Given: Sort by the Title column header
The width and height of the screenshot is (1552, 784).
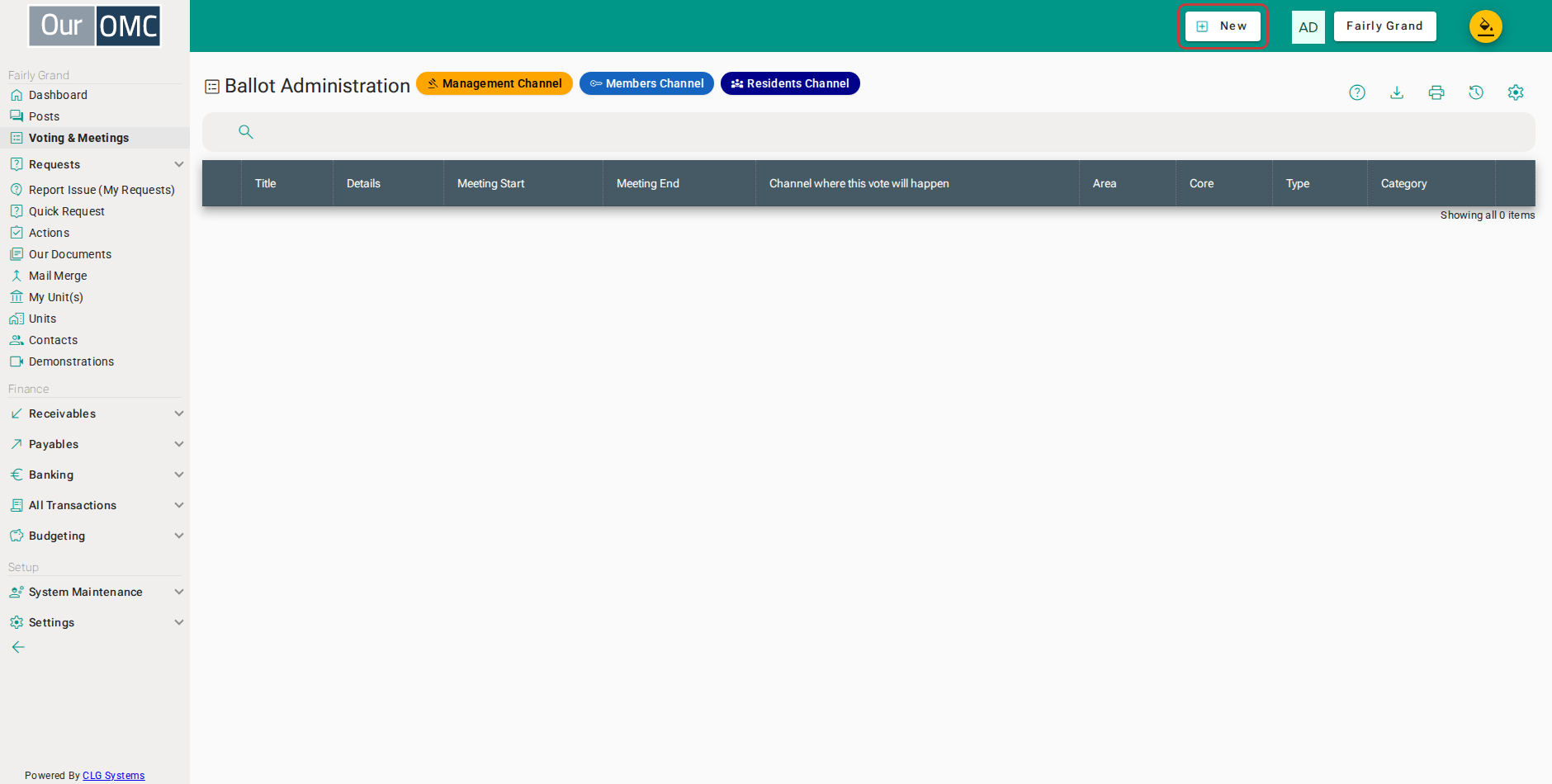Looking at the screenshot, I should click(287, 183).
